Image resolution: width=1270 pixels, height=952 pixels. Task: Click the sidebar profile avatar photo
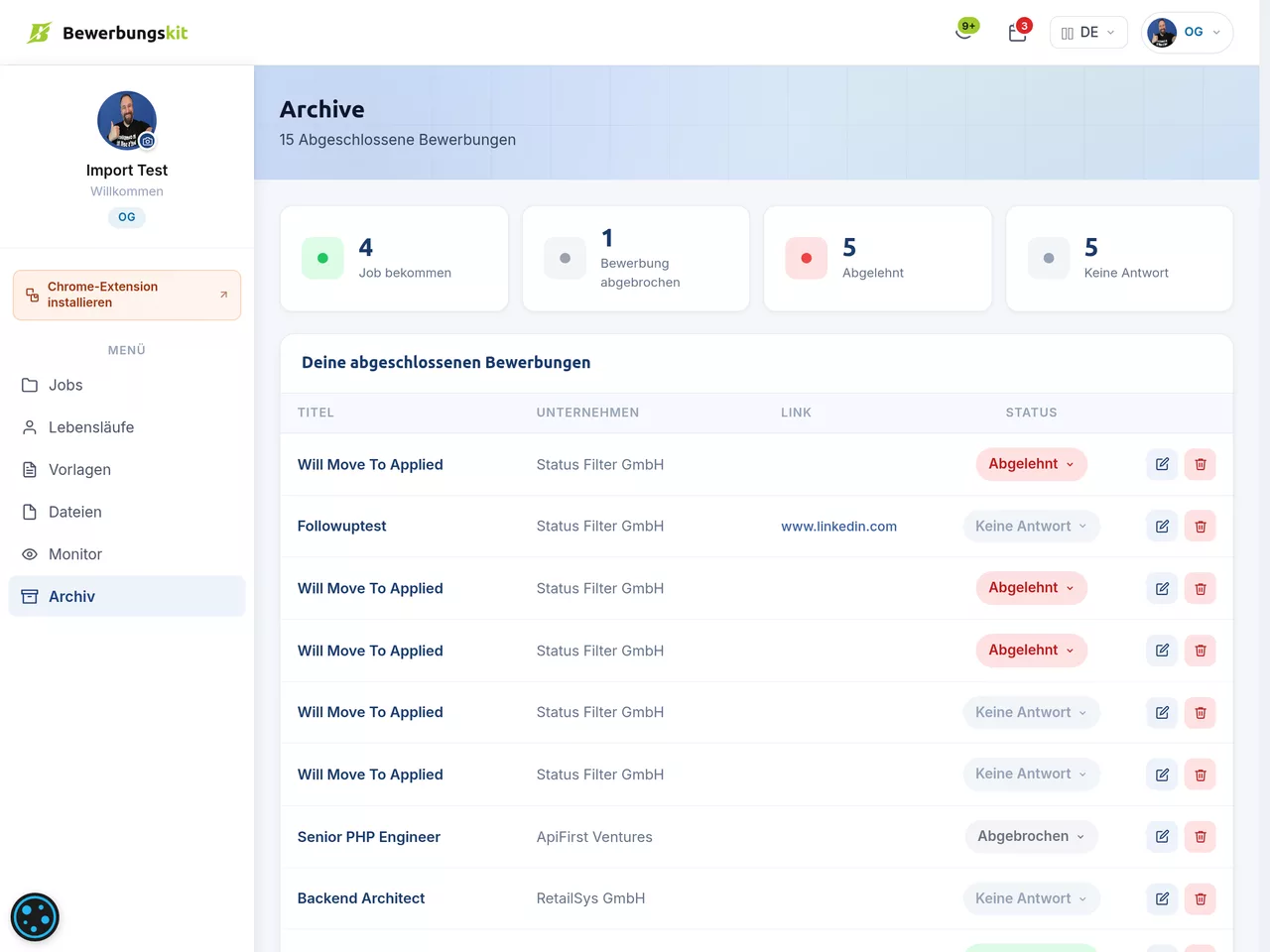(x=127, y=121)
